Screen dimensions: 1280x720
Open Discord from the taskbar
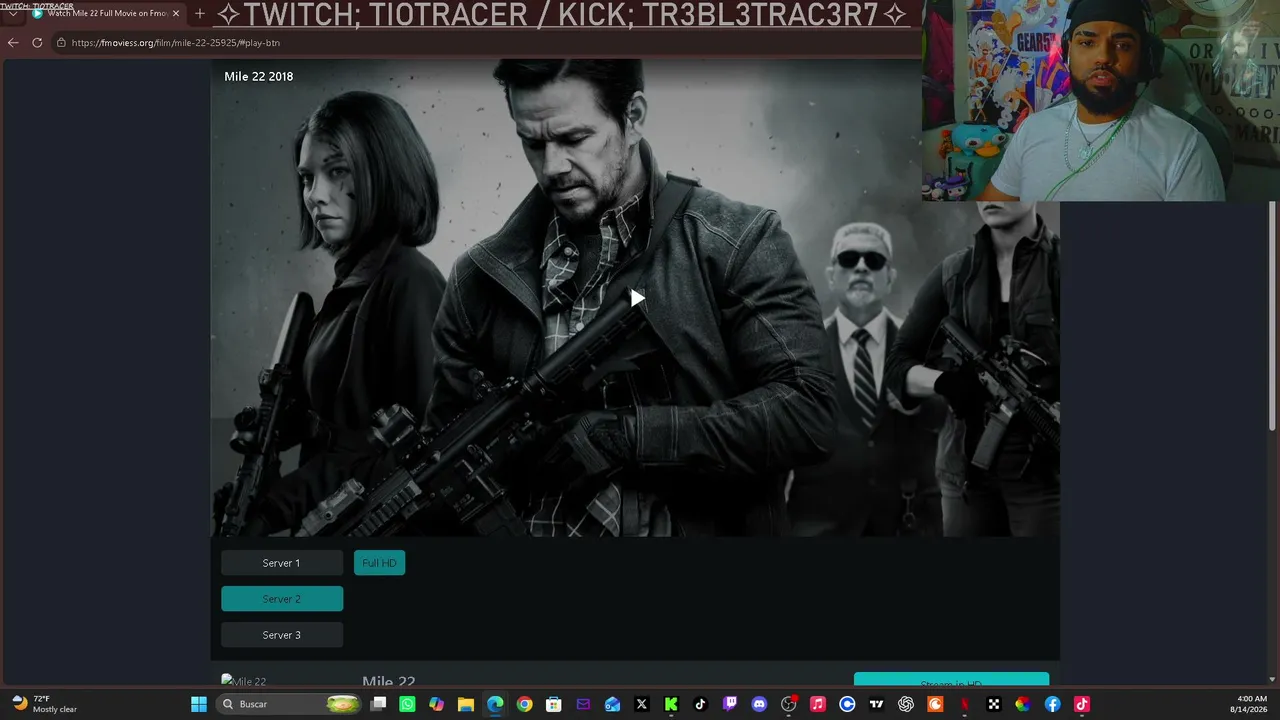coord(759,704)
